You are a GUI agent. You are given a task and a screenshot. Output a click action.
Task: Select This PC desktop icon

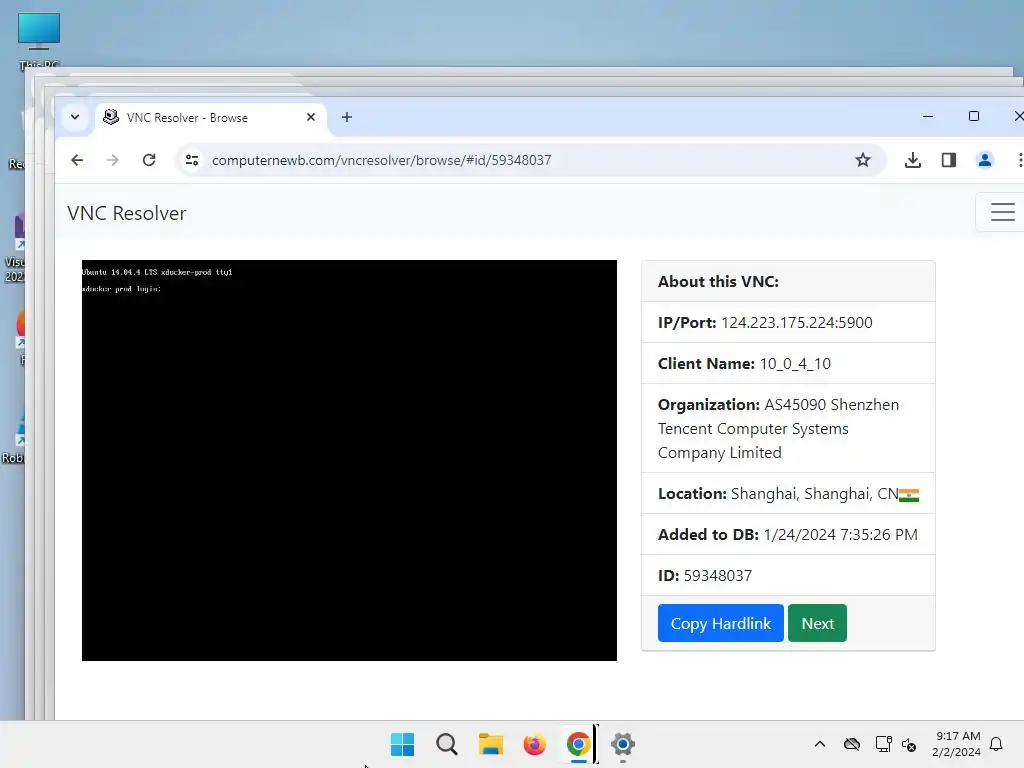coord(39,41)
